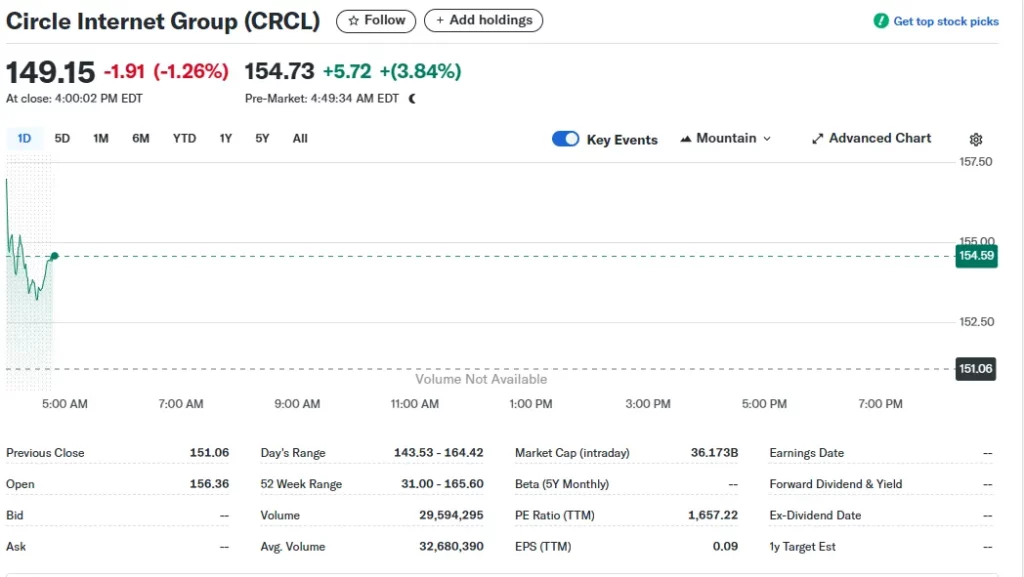Select the 1M chart range
This screenshot has height=577, width=1024.
(x=101, y=139)
